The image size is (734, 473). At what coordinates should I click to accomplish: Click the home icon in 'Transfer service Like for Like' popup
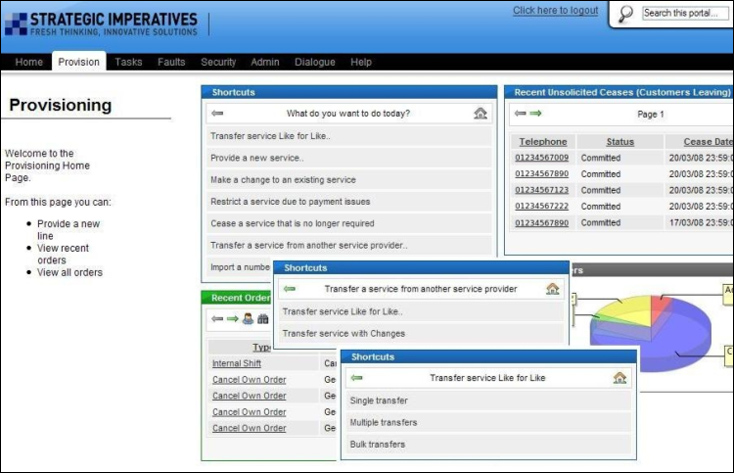click(620, 378)
